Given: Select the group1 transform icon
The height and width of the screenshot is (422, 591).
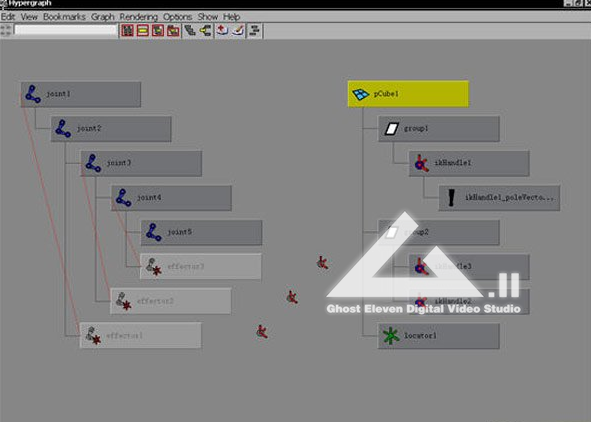Looking at the screenshot, I should [x=392, y=128].
